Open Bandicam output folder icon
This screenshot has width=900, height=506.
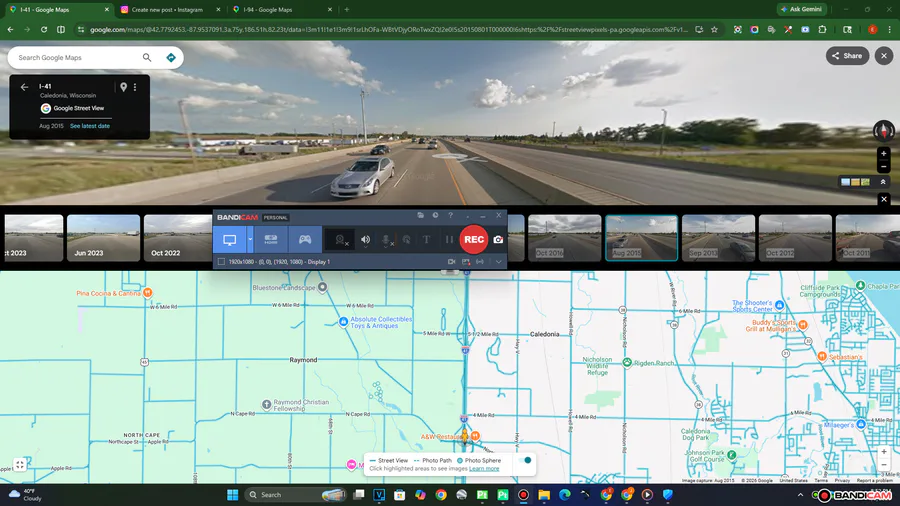pyautogui.click(x=421, y=215)
